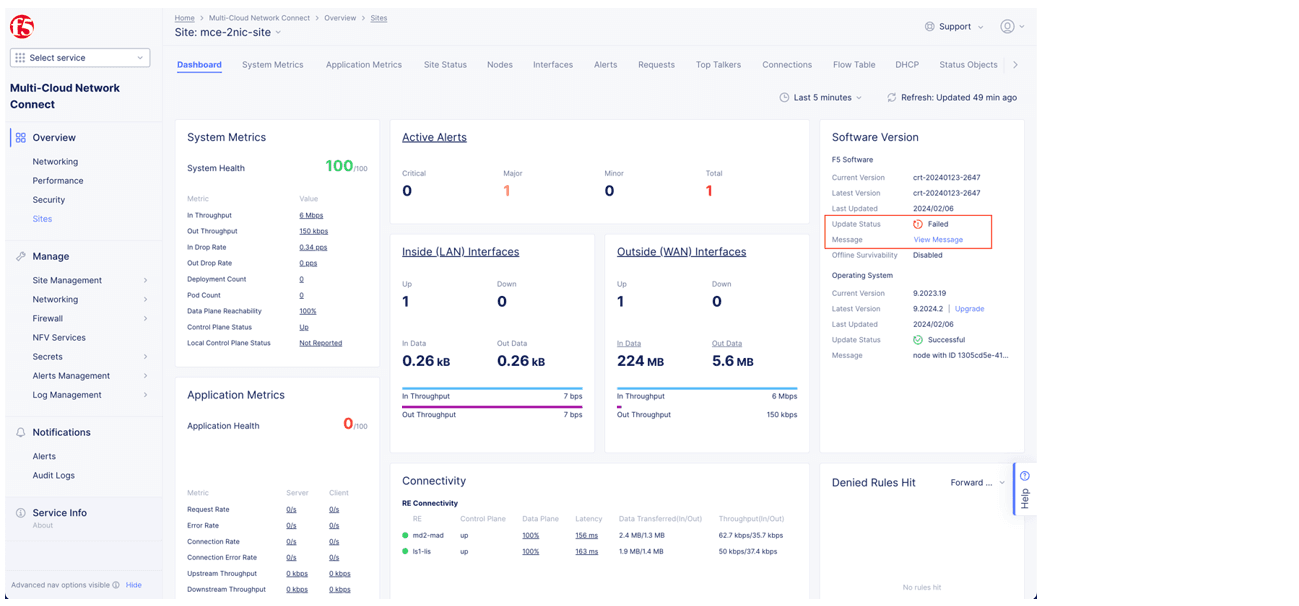Click the View Message link
Screen dimensions: 1299x606
938,240
